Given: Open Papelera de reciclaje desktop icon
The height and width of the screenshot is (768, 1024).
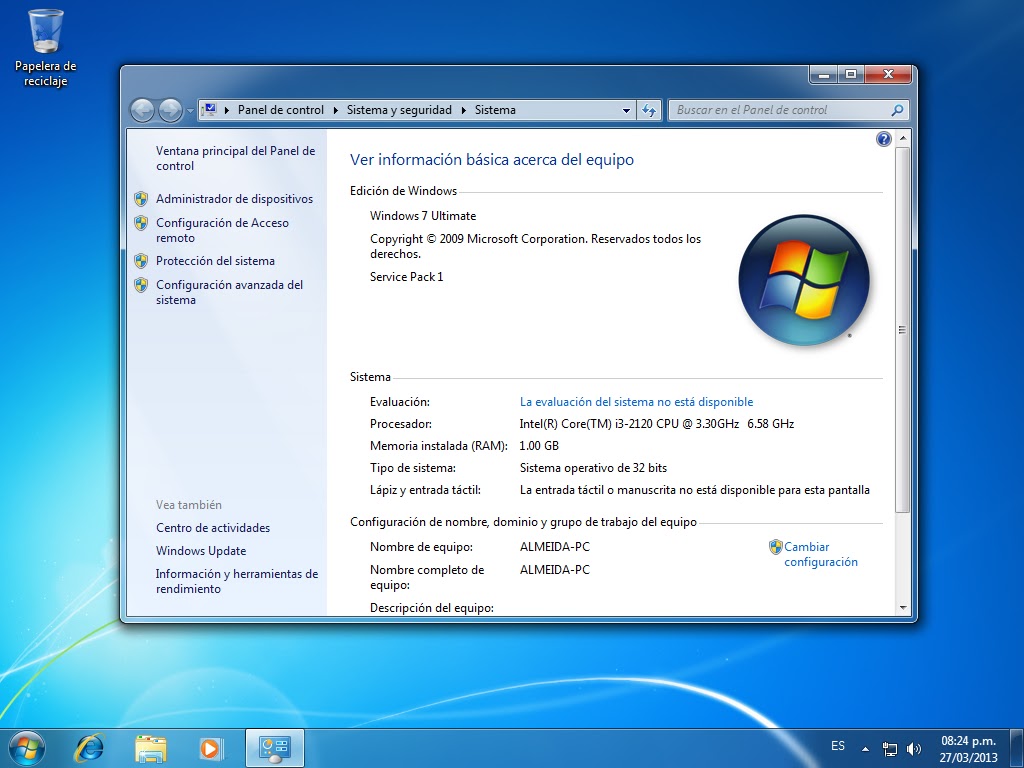Looking at the screenshot, I should [46, 48].
